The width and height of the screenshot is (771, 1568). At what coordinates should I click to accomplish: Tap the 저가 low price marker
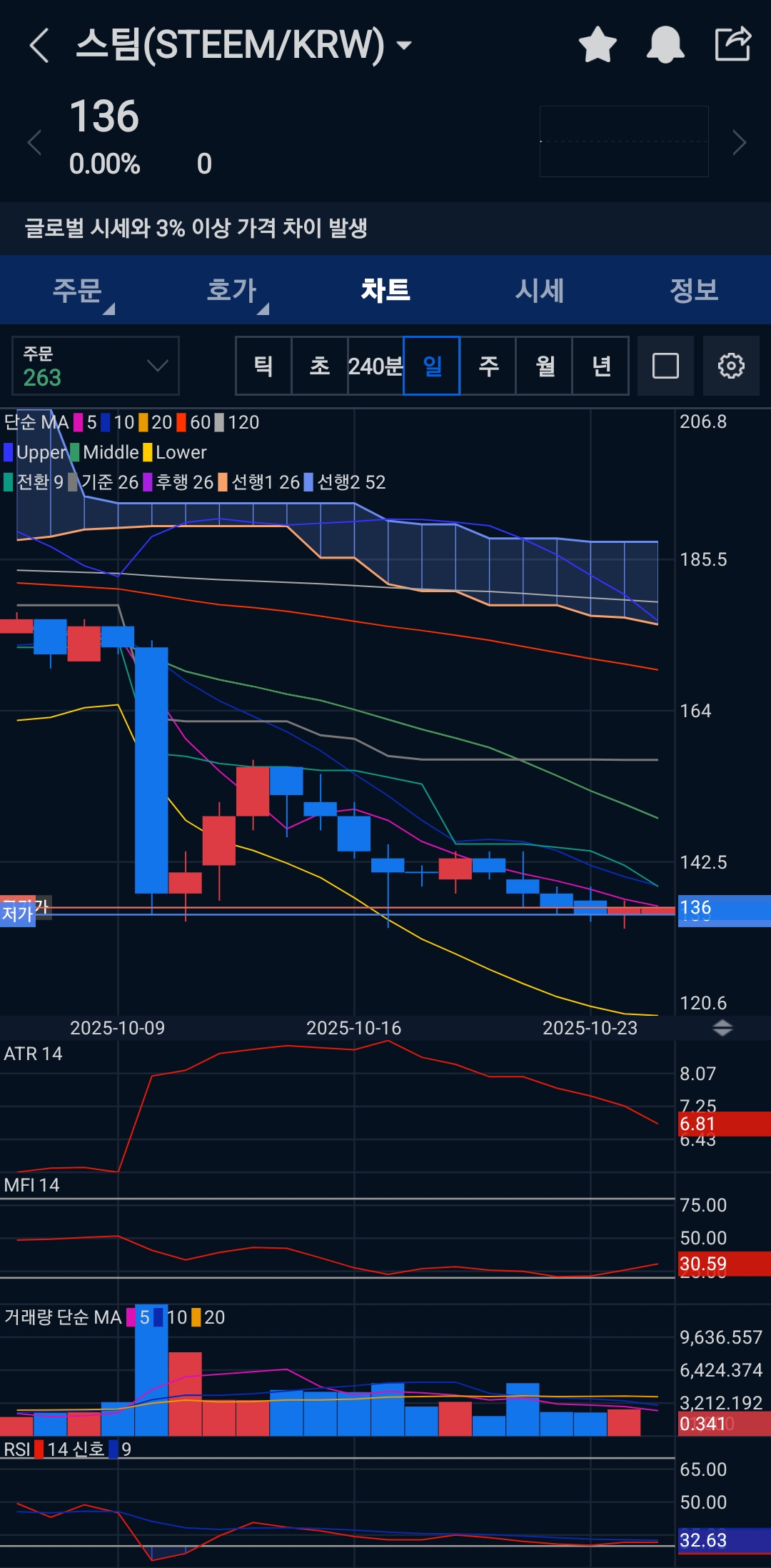(x=18, y=914)
